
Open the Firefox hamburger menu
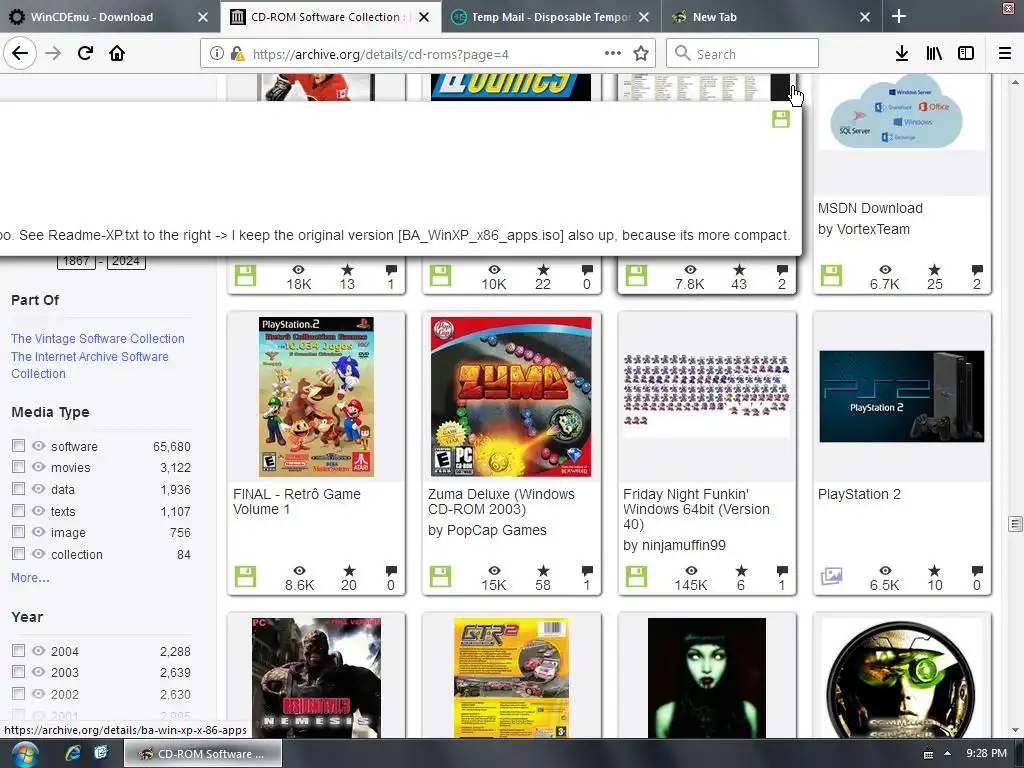(1005, 54)
